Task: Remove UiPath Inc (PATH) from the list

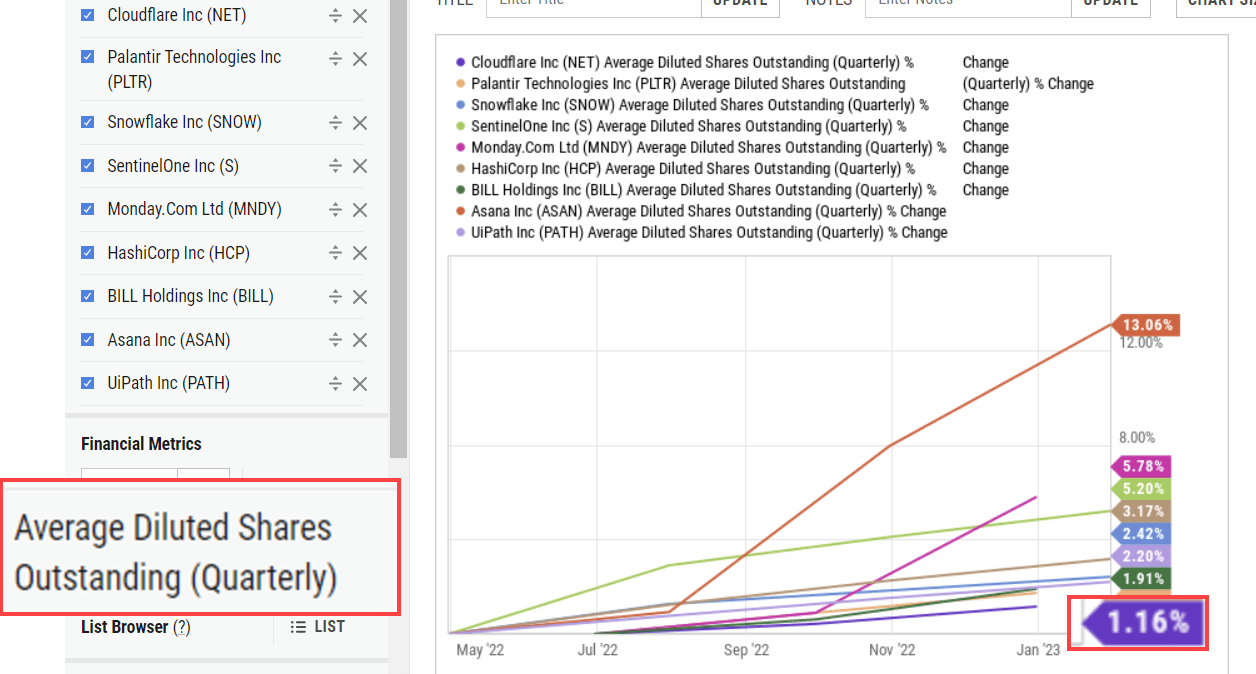Action: point(360,384)
